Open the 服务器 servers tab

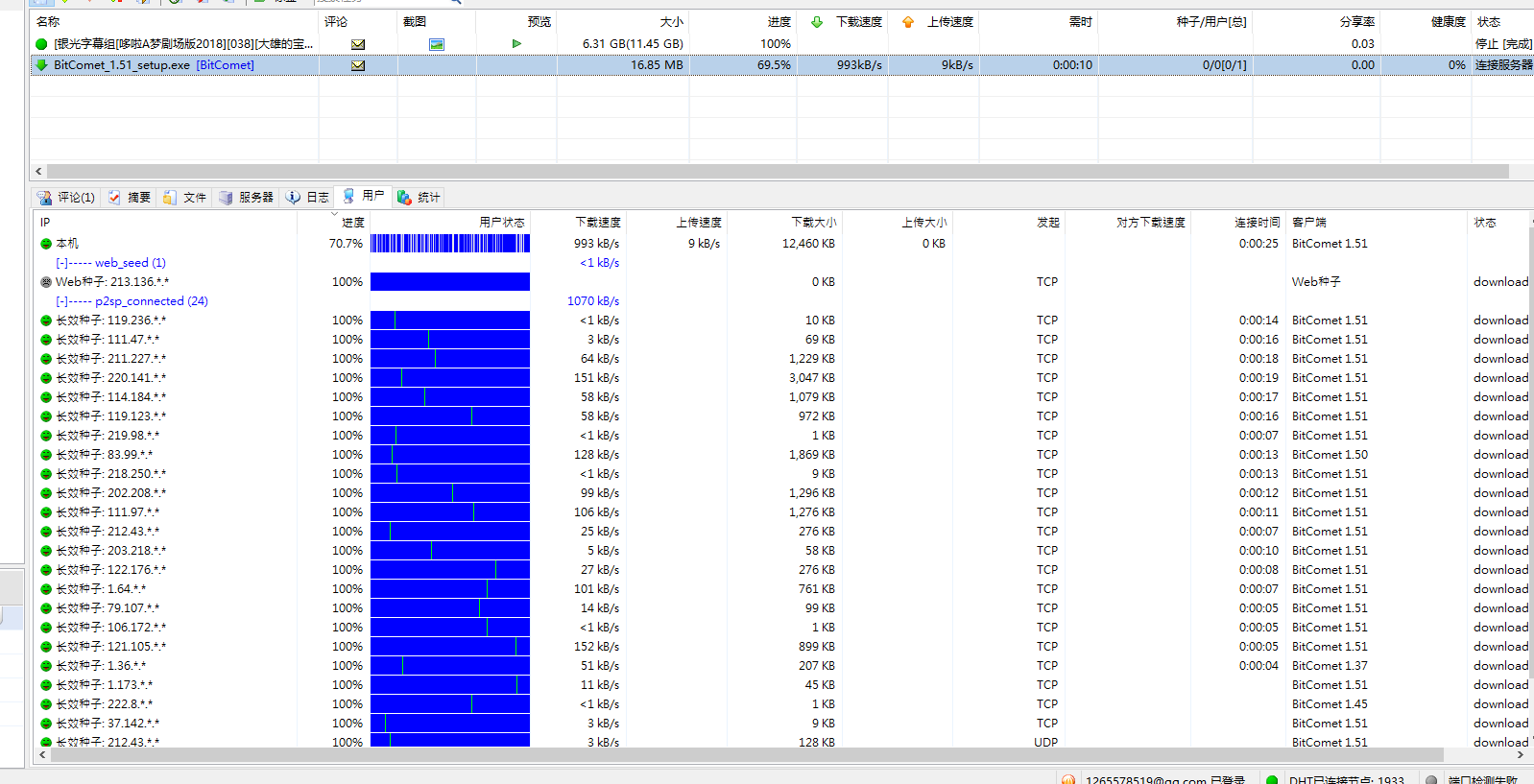click(x=247, y=197)
